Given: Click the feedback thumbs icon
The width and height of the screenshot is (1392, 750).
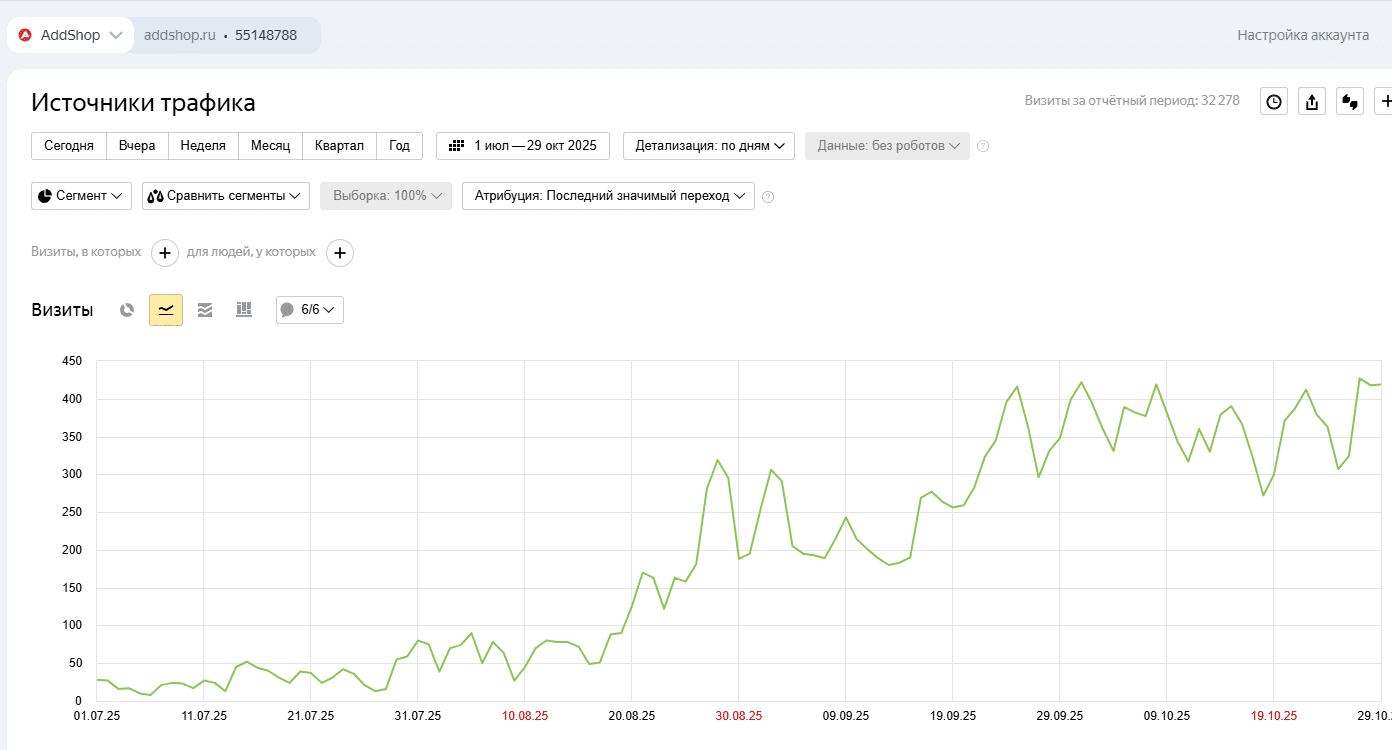Looking at the screenshot, I should [x=1350, y=101].
